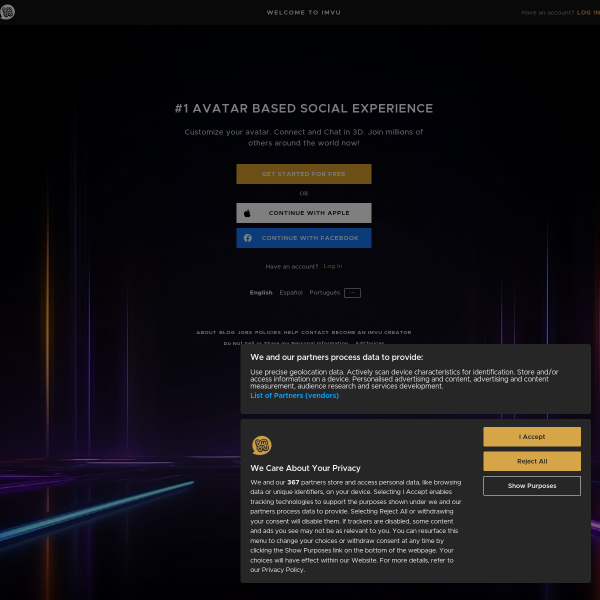Open the ABOUT footer link
The width and height of the screenshot is (600, 600).
pos(206,333)
